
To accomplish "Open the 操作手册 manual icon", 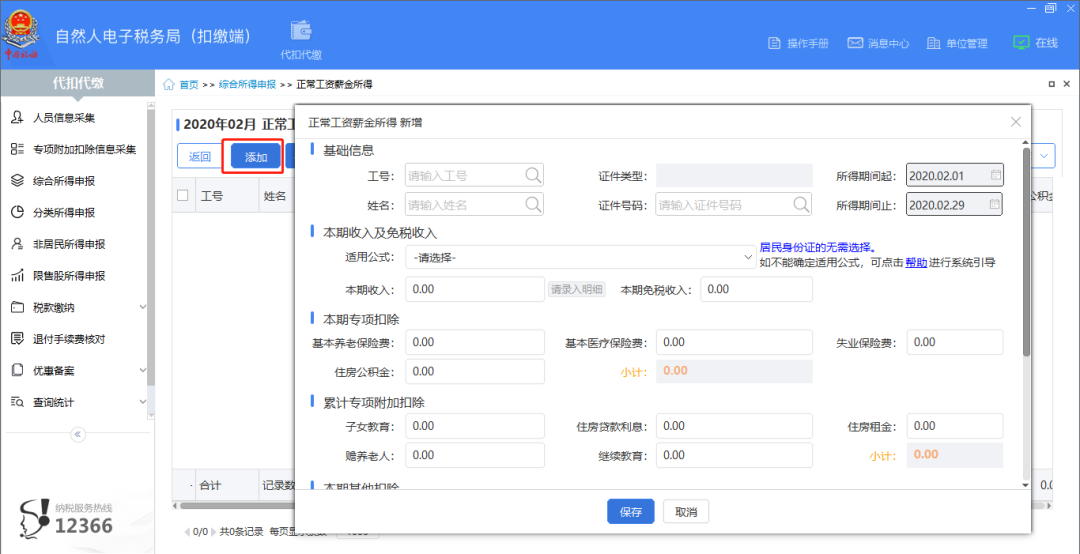I will [x=773, y=43].
